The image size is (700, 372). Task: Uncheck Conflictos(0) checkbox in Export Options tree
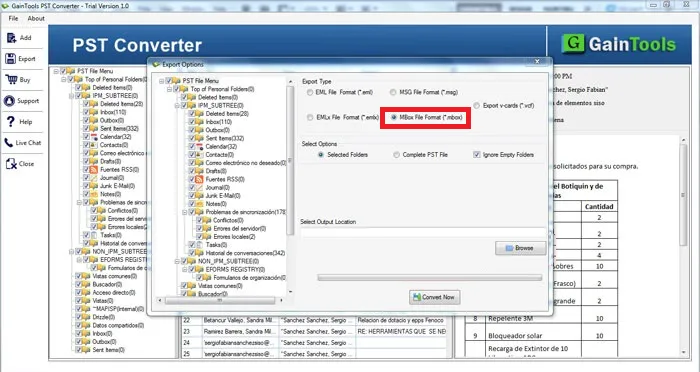pos(200,220)
